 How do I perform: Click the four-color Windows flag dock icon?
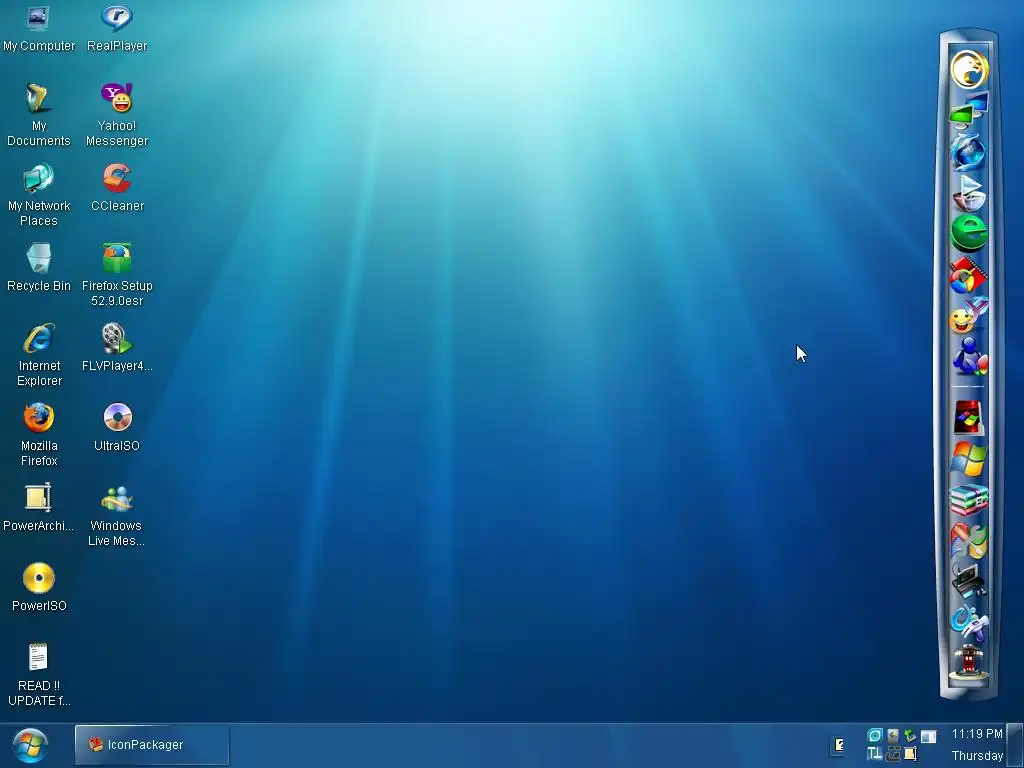pos(968,458)
